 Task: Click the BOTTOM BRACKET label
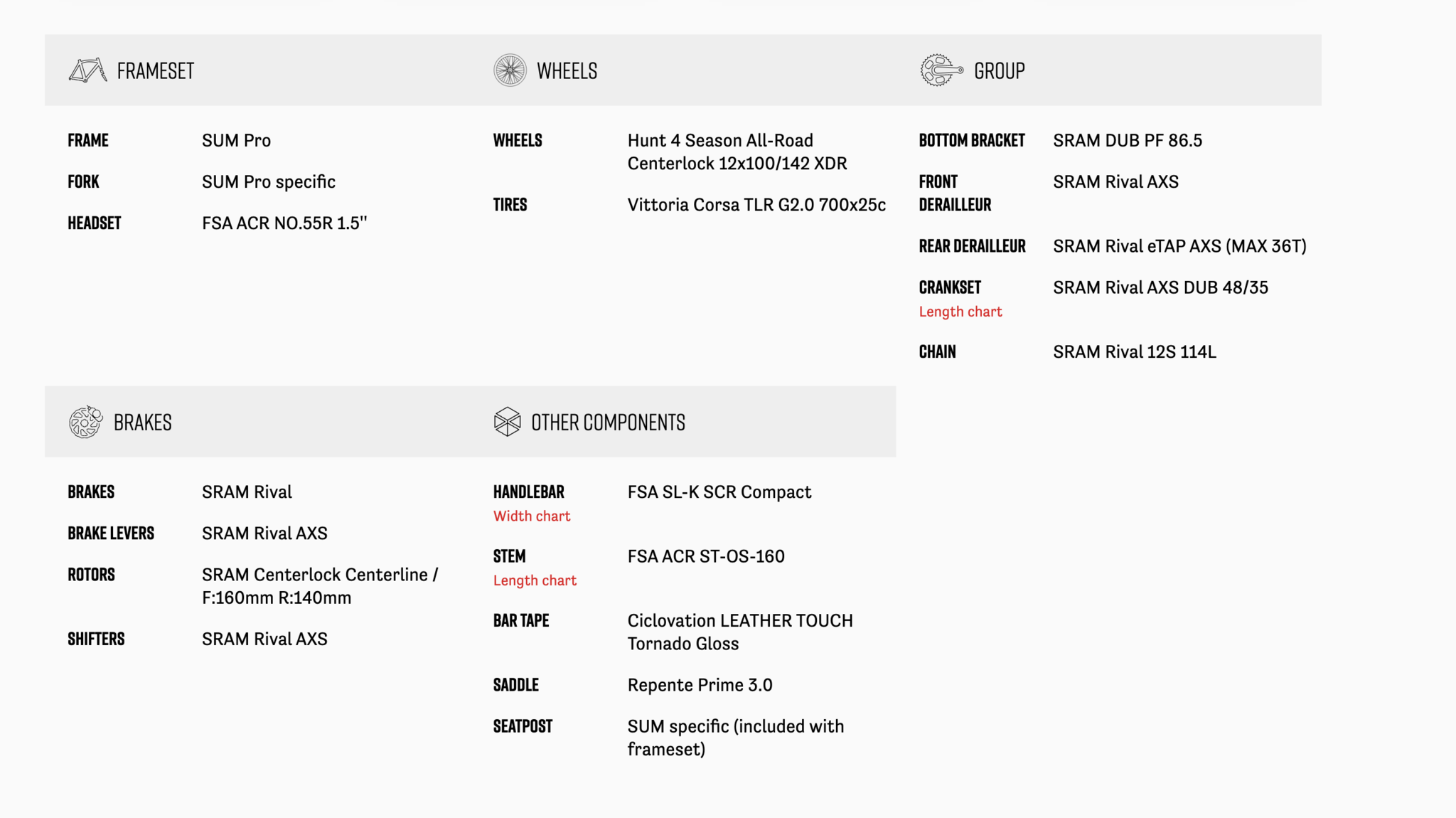[972, 140]
